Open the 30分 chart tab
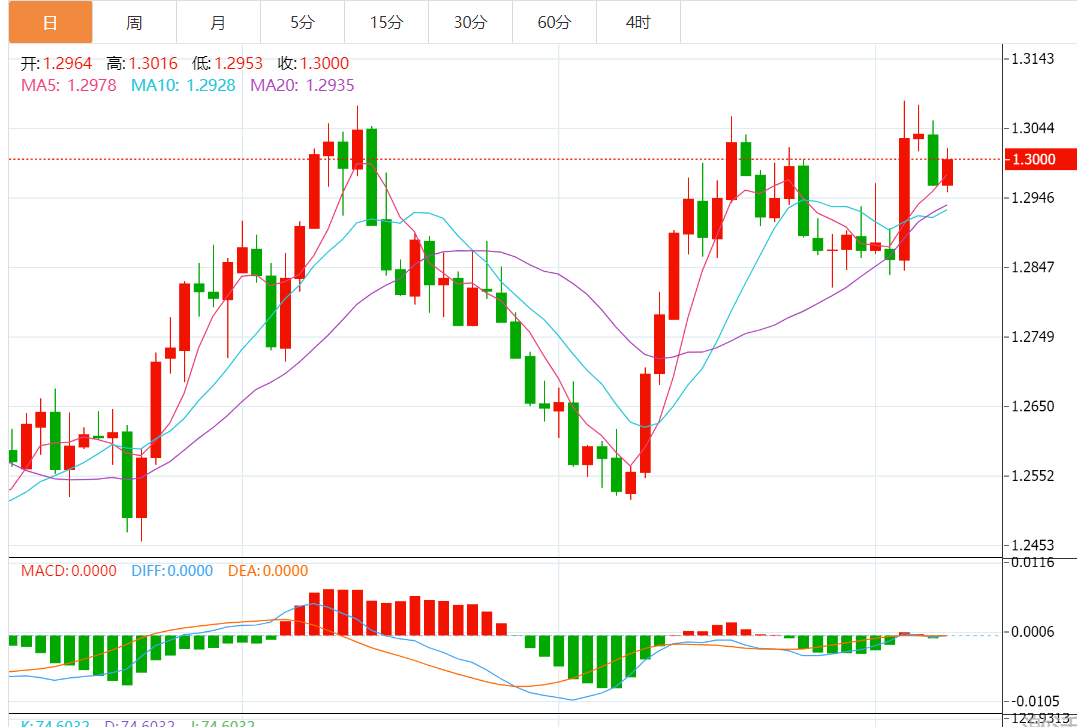The width and height of the screenshot is (1077, 727). pos(470,22)
